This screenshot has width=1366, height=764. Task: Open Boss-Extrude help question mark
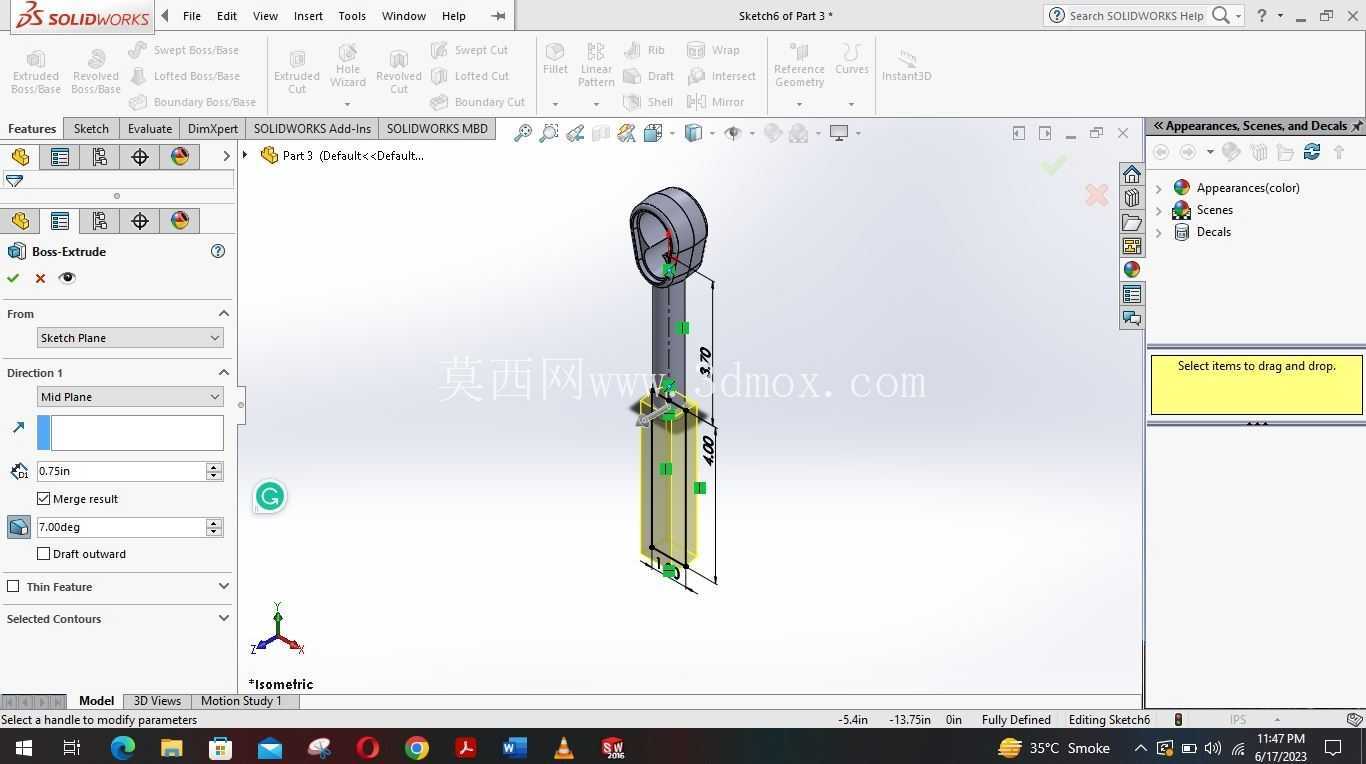tap(218, 251)
